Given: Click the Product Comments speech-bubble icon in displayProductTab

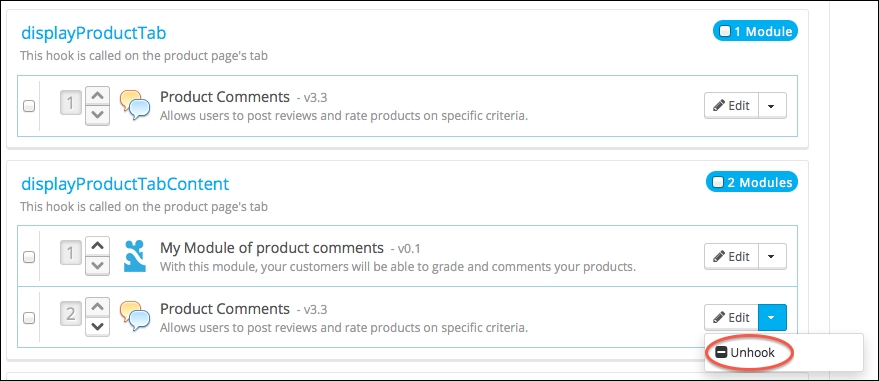Looking at the screenshot, I should [x=135, y=105].
